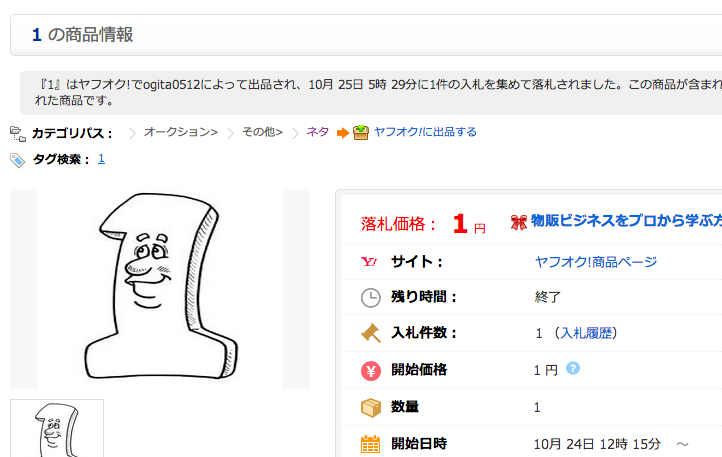View the 入札履歴 bid history link

tap(587, 333)
